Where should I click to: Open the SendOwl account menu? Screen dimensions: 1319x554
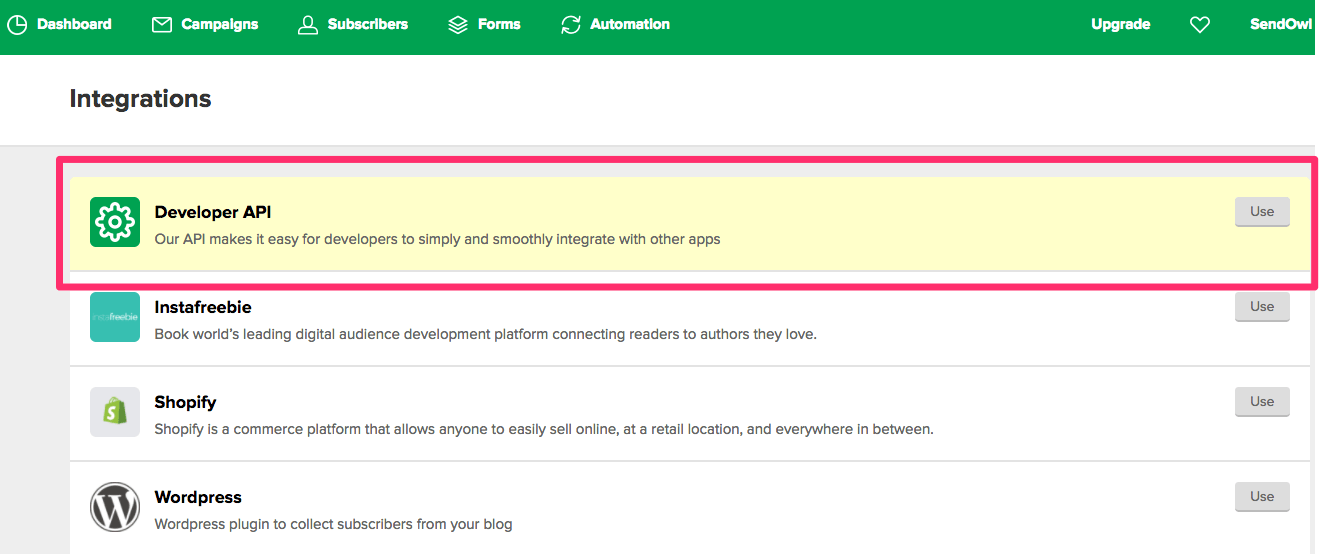pos(1281,24)
